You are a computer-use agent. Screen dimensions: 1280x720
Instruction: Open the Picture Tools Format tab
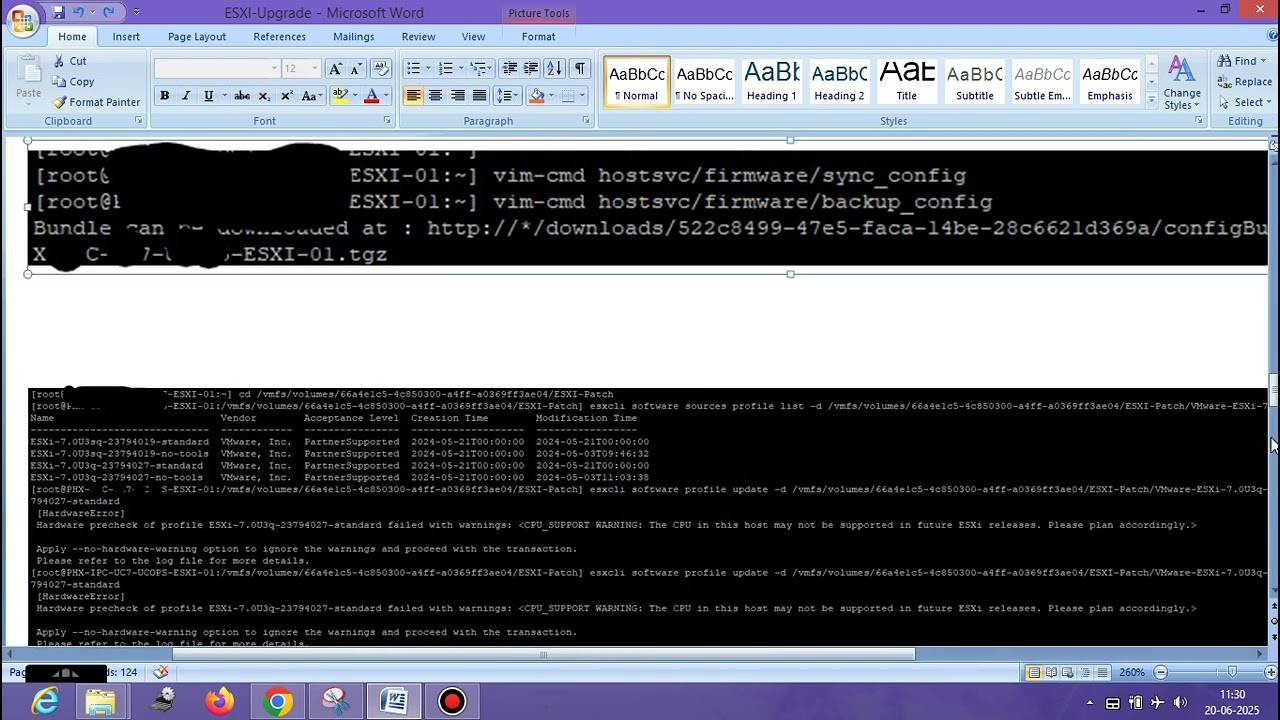point(538,37)
